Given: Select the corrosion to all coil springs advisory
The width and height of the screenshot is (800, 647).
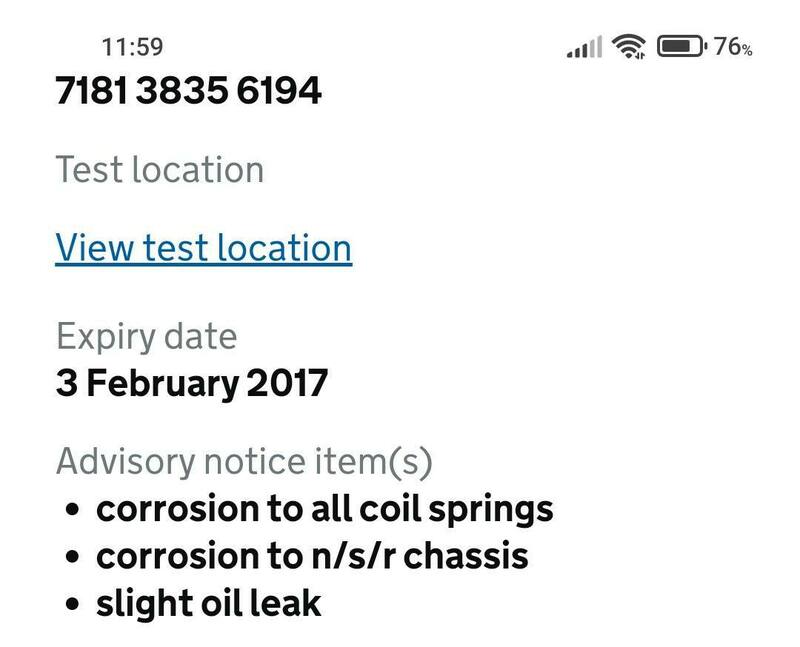Looking at the screenshot, I should tap(324, 509).
